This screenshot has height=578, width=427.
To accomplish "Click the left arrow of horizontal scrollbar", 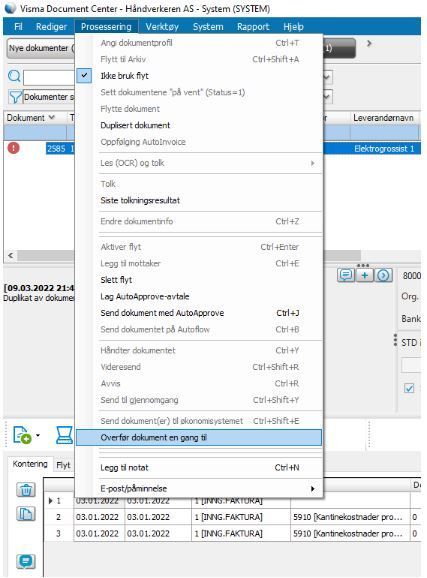I will (x=10, y=255).
